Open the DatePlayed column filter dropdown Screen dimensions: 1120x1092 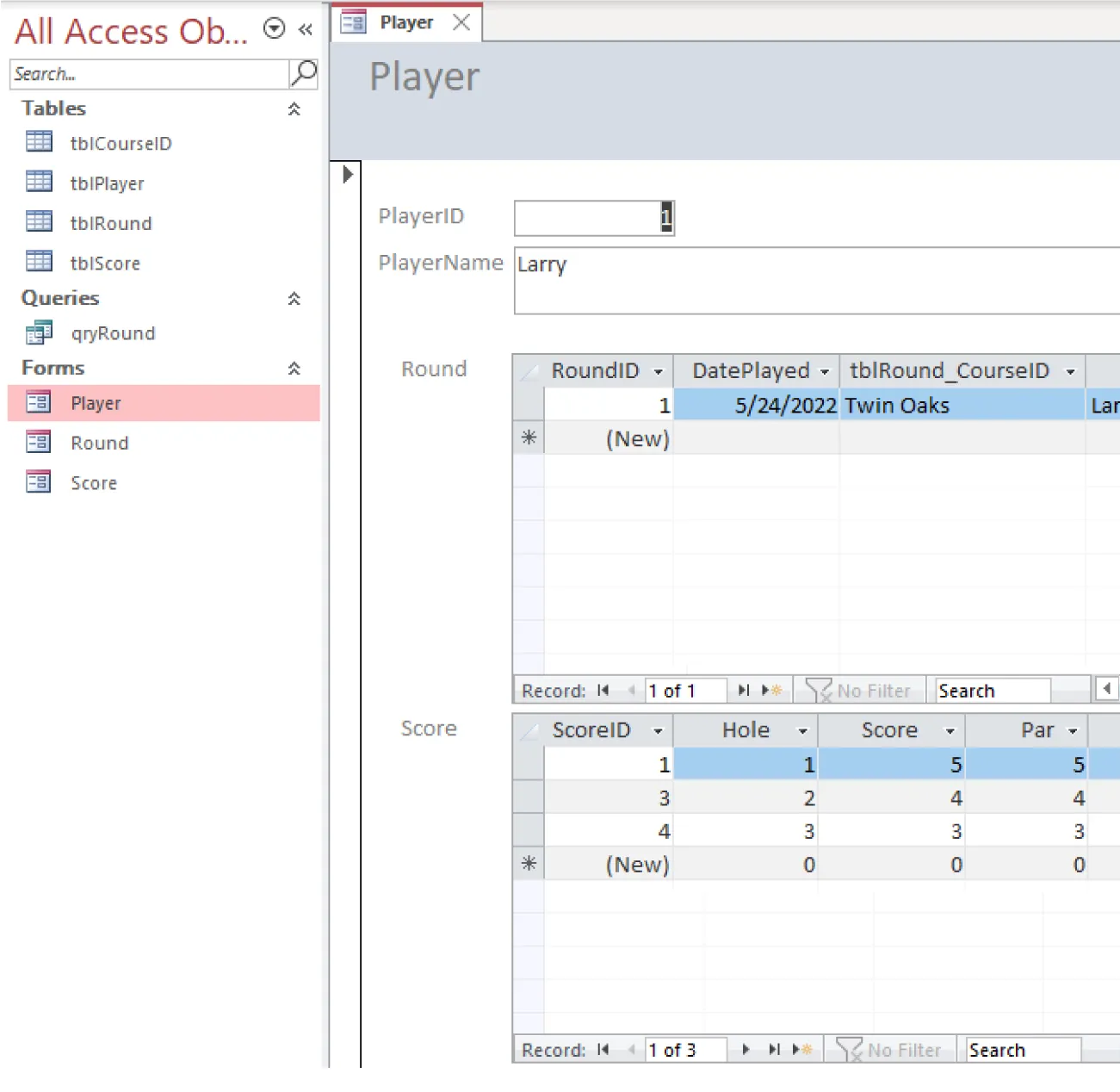(825, 370)
